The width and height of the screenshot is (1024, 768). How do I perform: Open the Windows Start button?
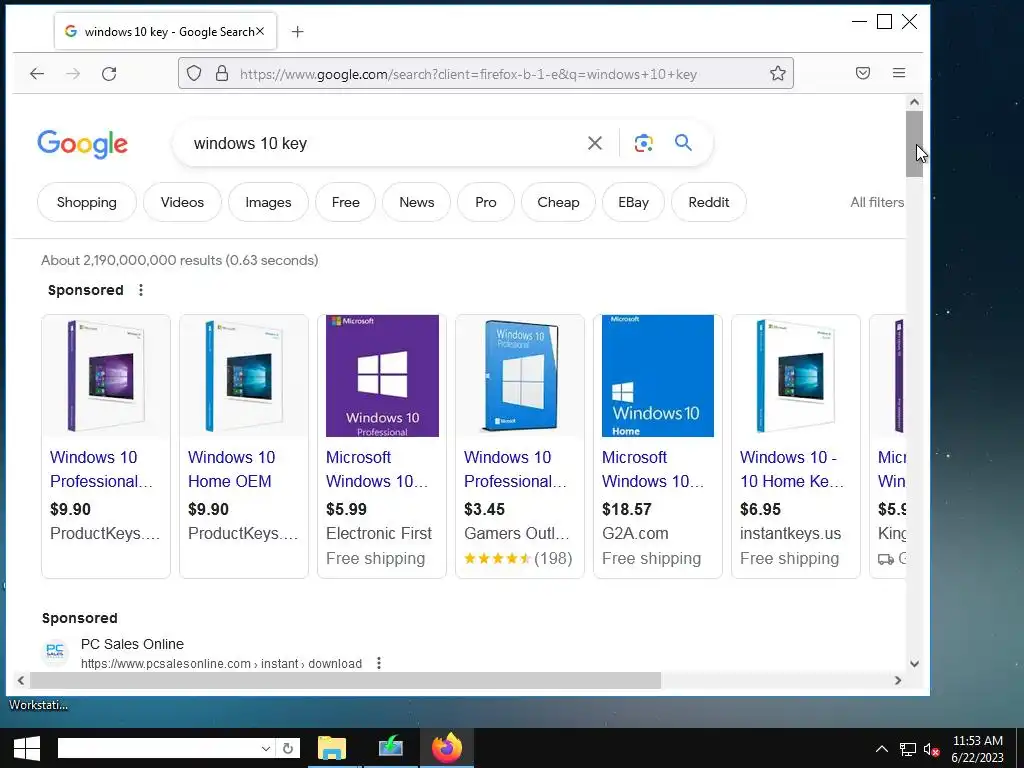tap(27, 748)
